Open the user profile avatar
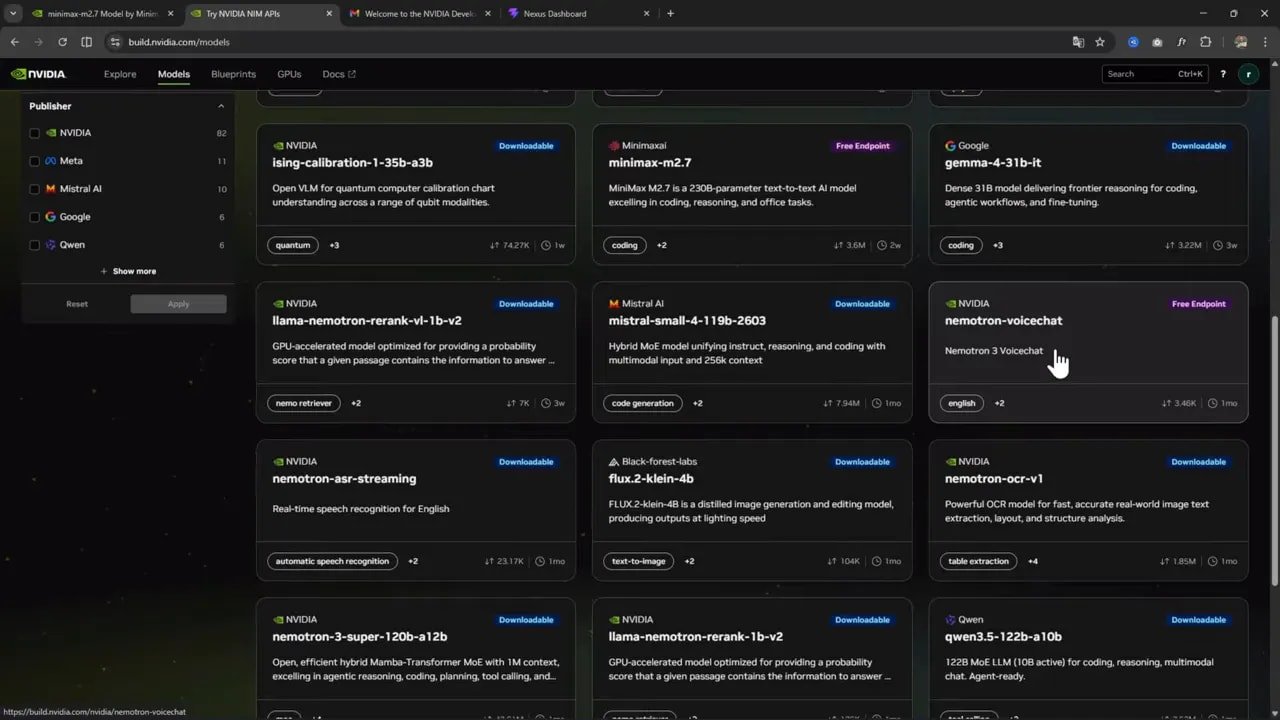 click(x=1248, y=74)
